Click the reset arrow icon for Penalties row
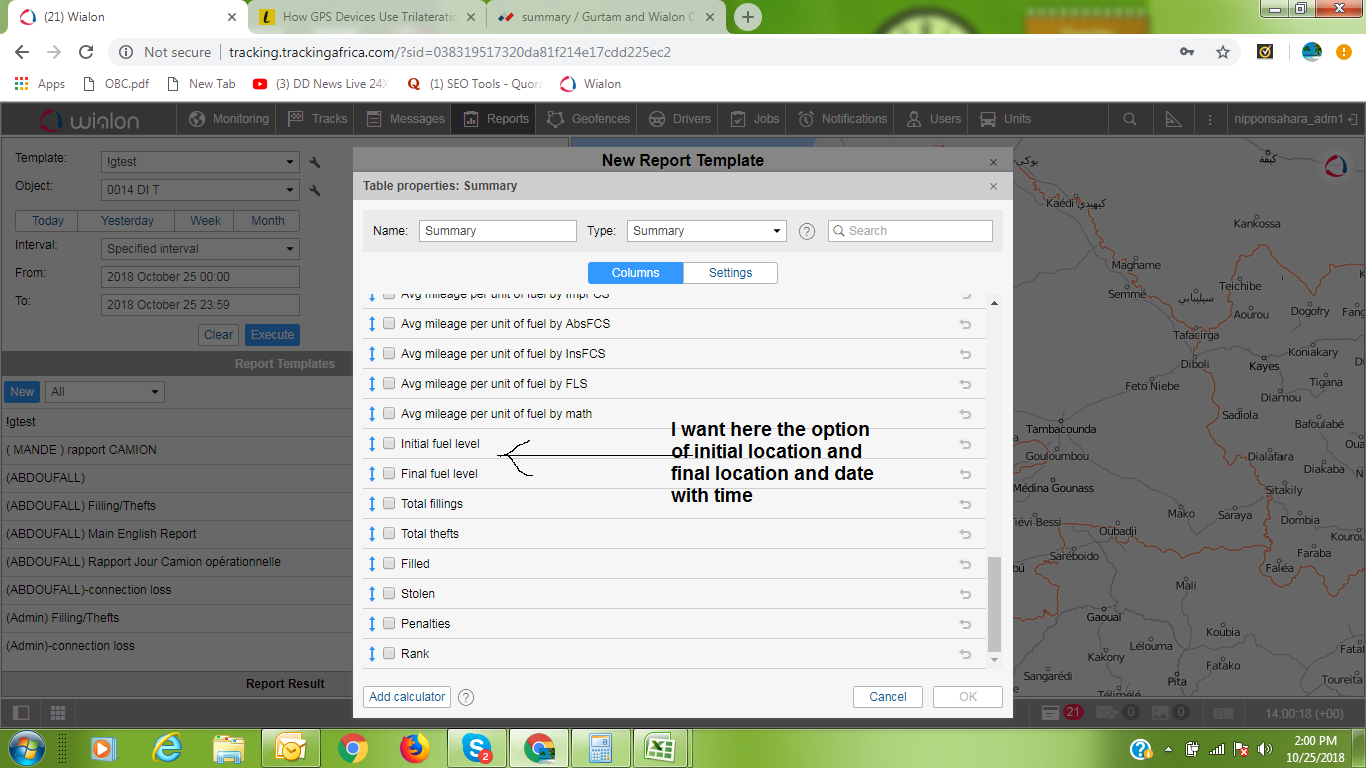The height and width of the screenshot is (768, 1366). pos(965,624)
